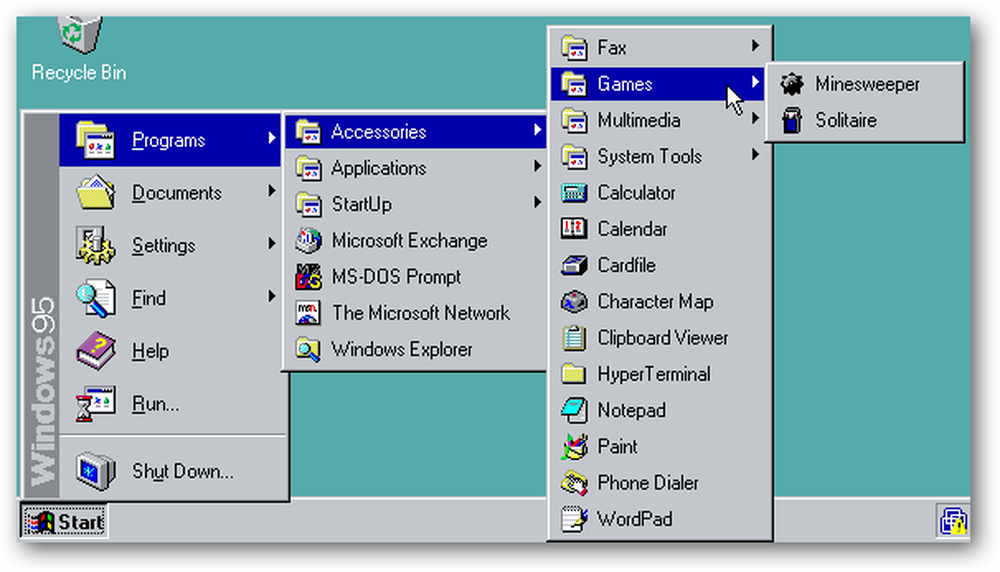The width and height of the screenshot is (1000, 572).
Task: Click the Settings label text
Action: [164, 246]
